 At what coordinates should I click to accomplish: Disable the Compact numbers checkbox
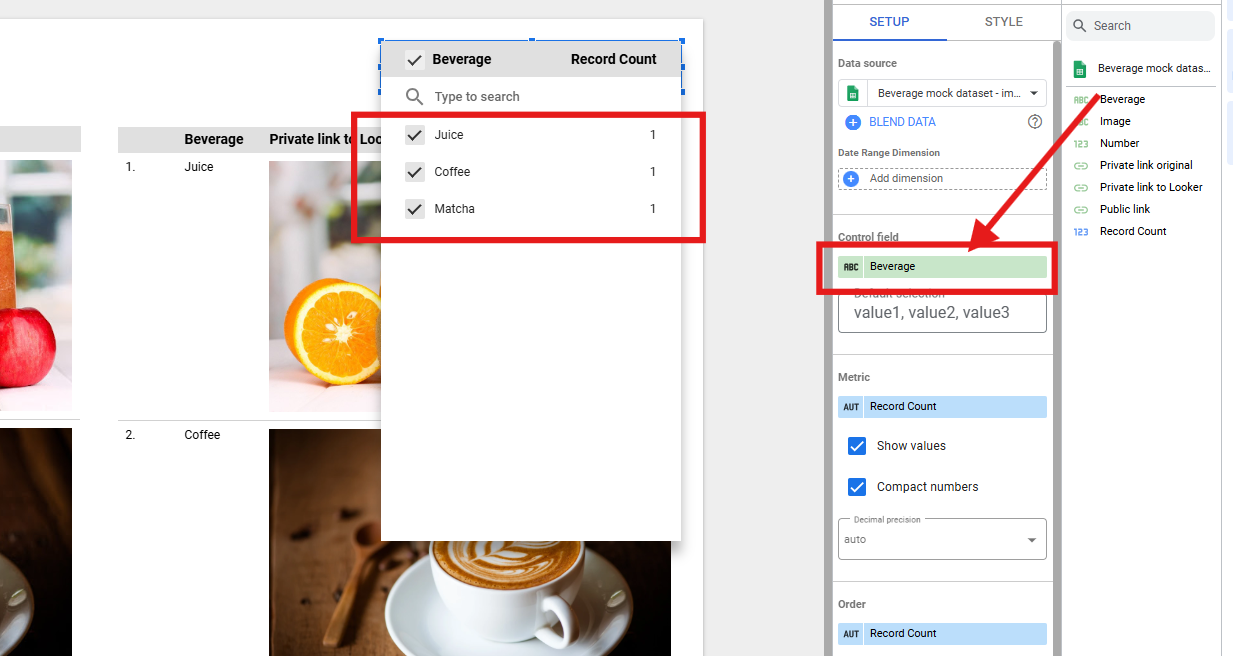[x=857, y=487]
